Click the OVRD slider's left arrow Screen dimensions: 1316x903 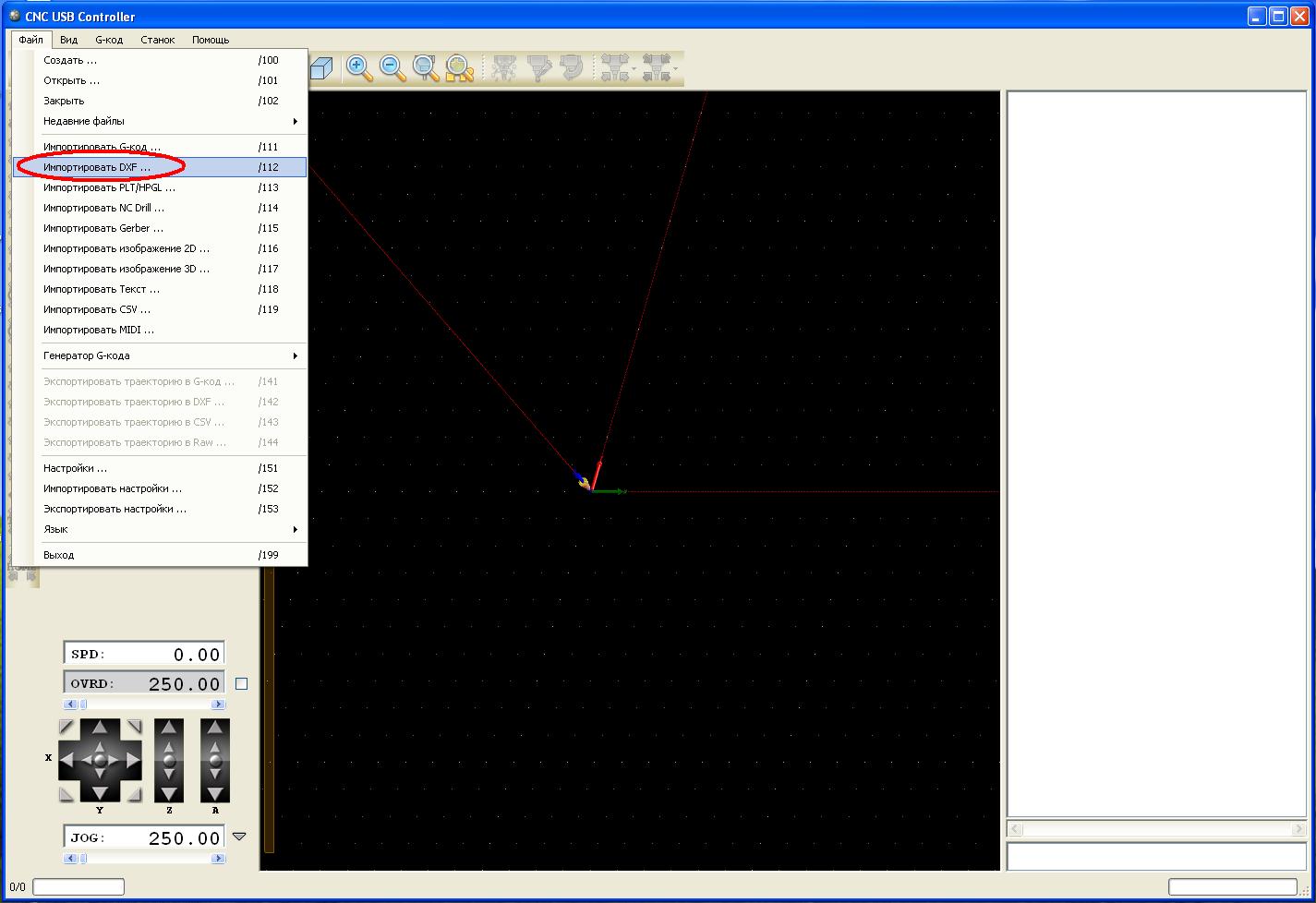[70, 704]
